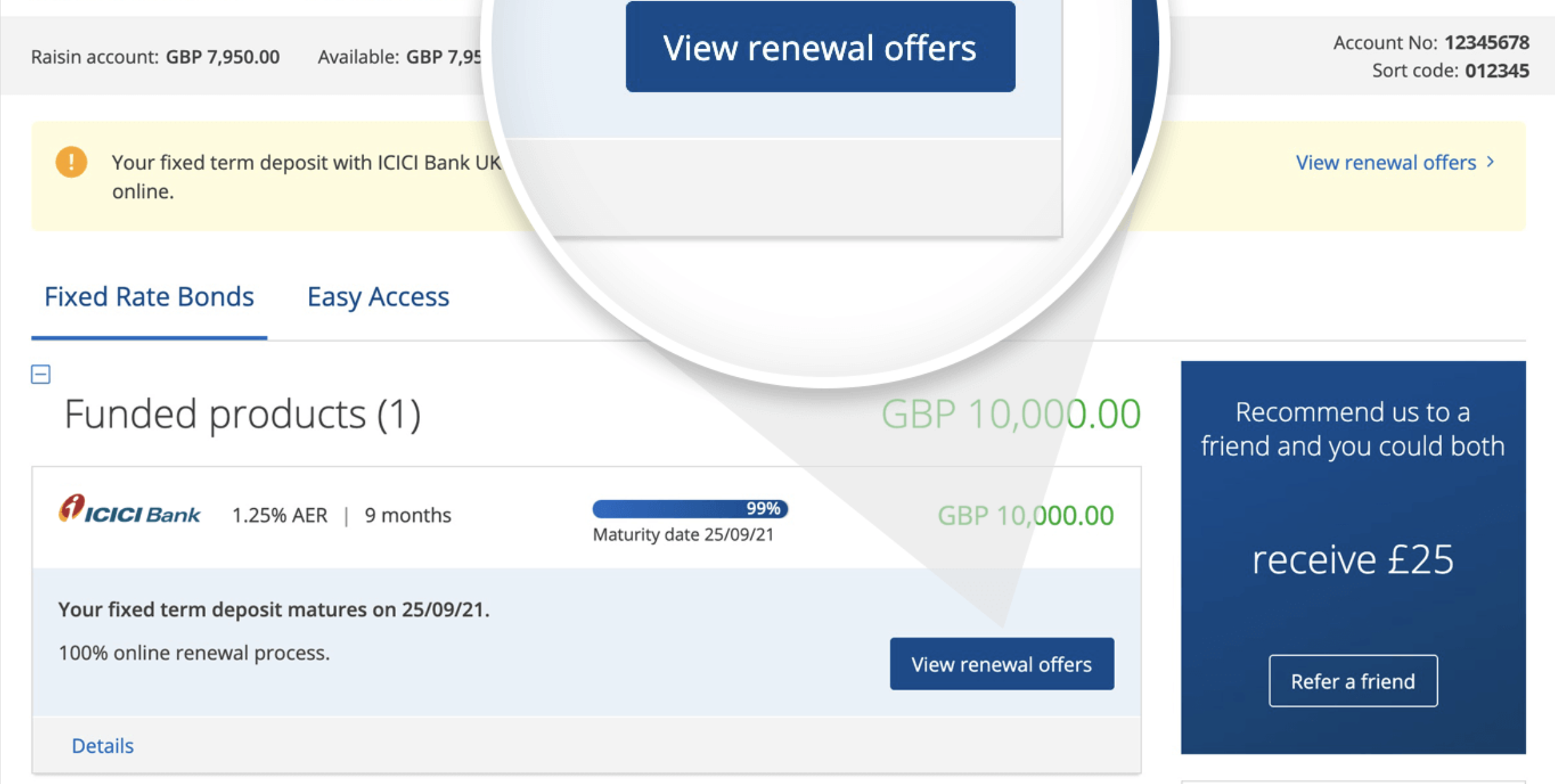Click account number 12345678
This screenshot has height=784, width=1555.
coord(1487,43)
